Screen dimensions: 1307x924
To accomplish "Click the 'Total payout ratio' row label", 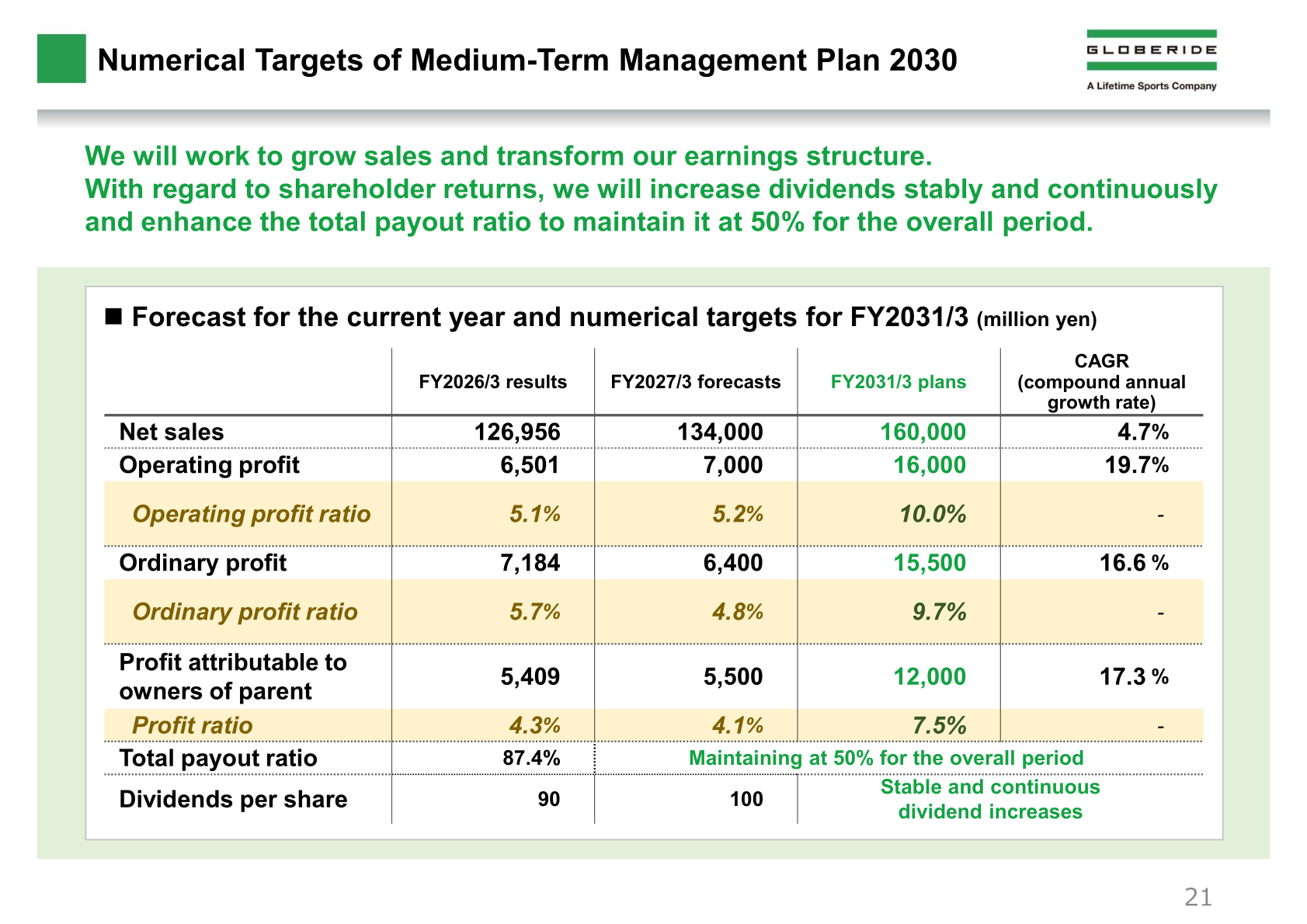I will [x=218, y=759].
